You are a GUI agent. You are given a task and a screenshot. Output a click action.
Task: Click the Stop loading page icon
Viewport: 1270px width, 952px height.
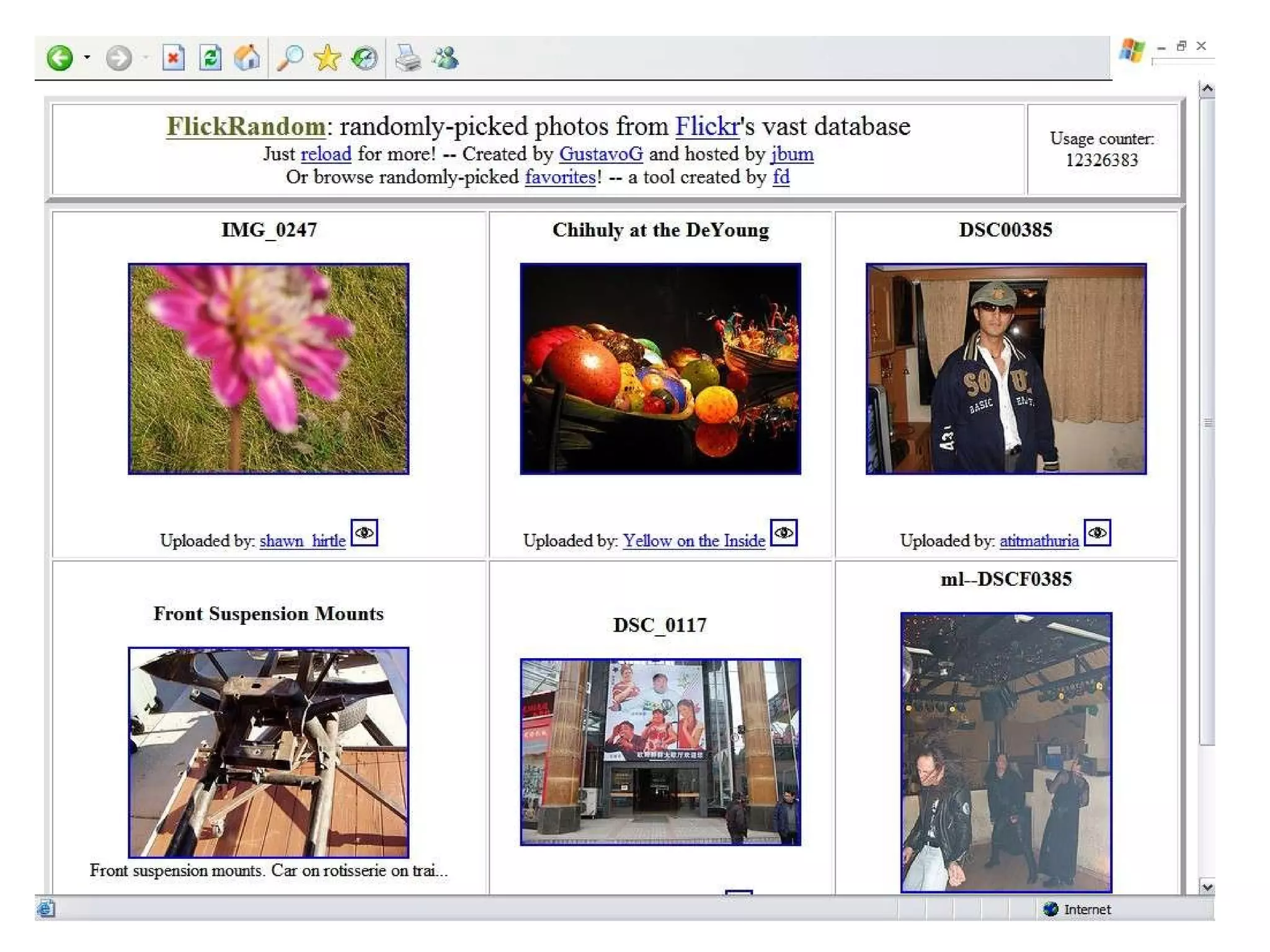click(x=173, y=58)
